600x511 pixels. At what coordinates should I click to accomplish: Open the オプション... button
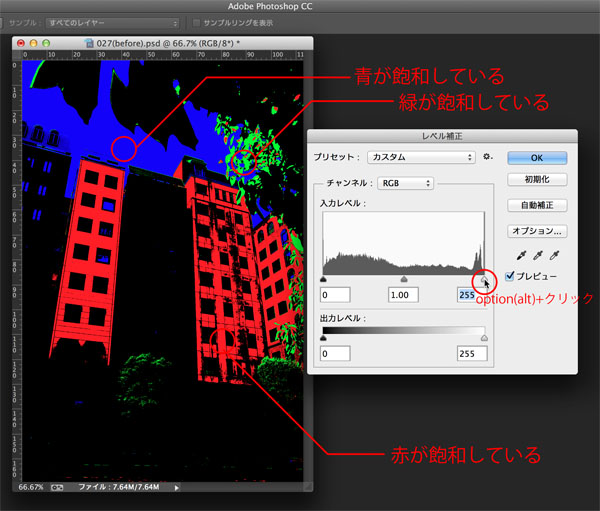pos(537,231)
